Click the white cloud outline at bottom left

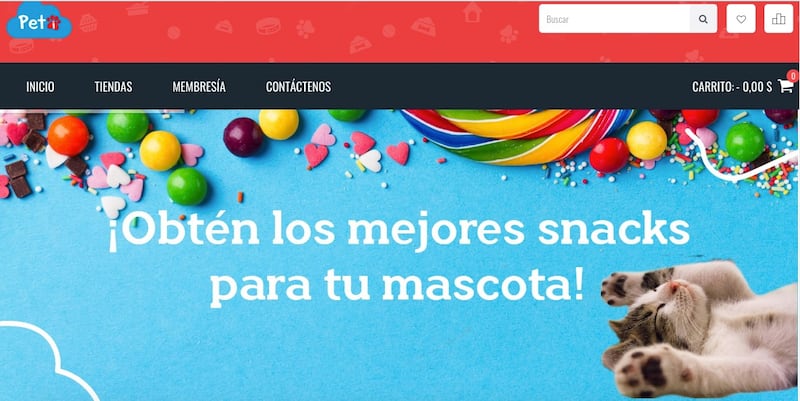(49, 361)
